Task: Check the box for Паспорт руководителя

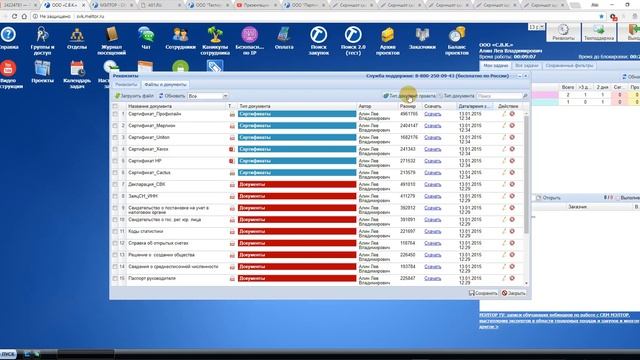Action: (x=115, y=279)
